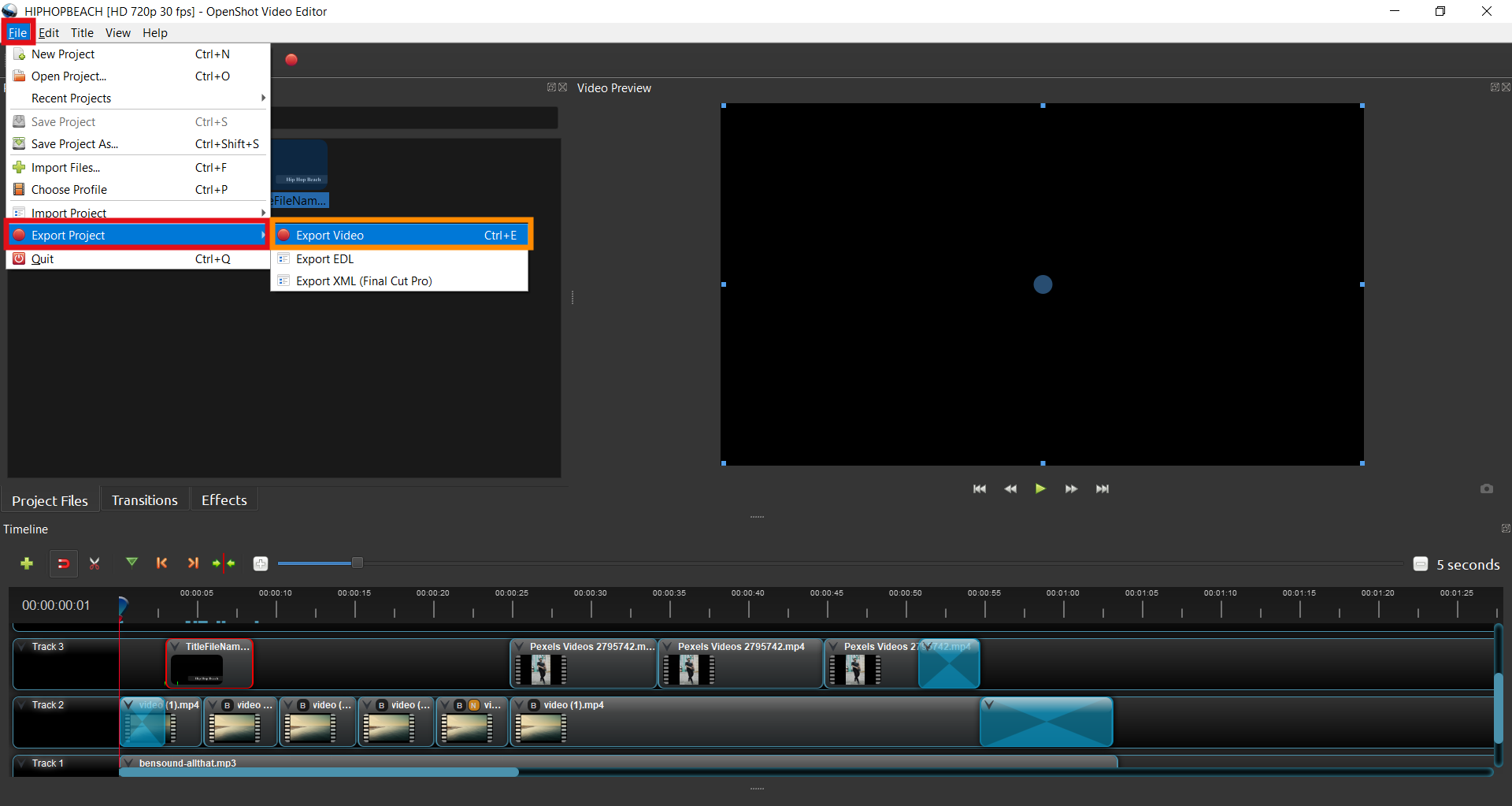This screenshot has width=1512, height=806.
Task: Add a new track with the green plus icon
Action: pos(27,563)
